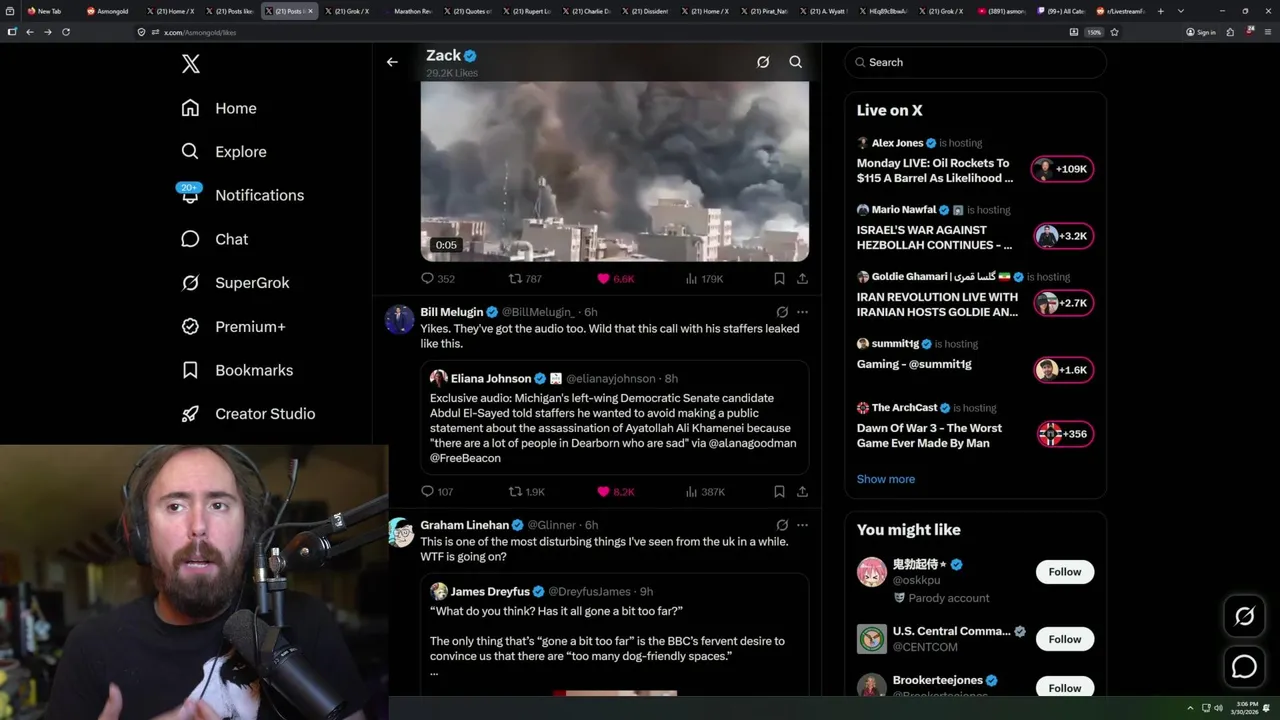
Task: View analytics showing 387K views
Action: coord(705,492)
